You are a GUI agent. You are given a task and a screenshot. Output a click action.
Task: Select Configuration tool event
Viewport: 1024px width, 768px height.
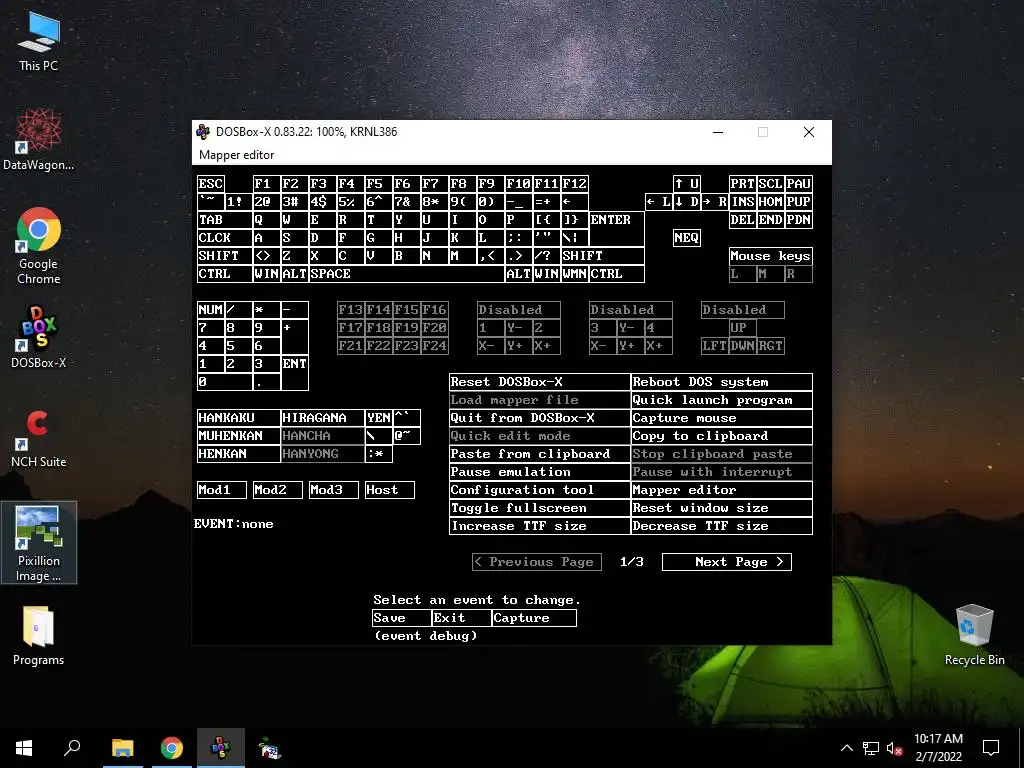point(539,490)
